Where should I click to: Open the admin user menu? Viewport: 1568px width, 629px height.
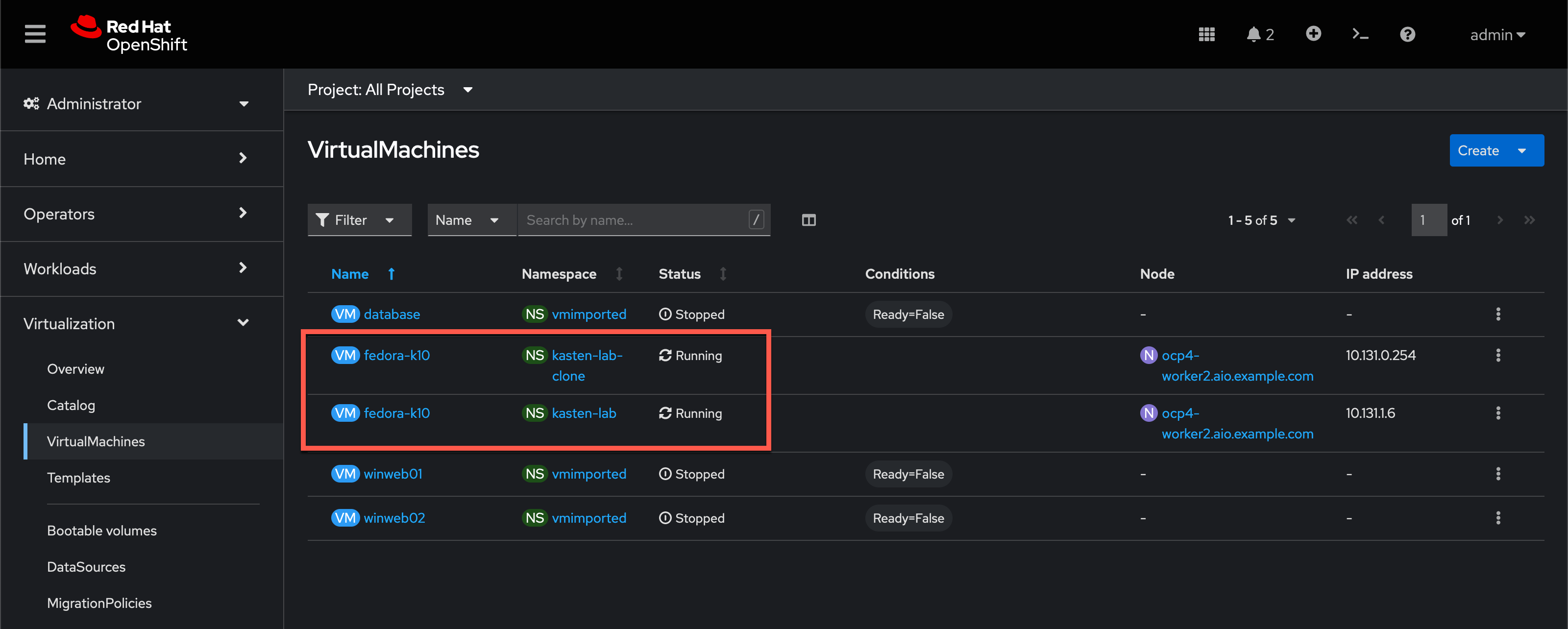point(1497,35)
